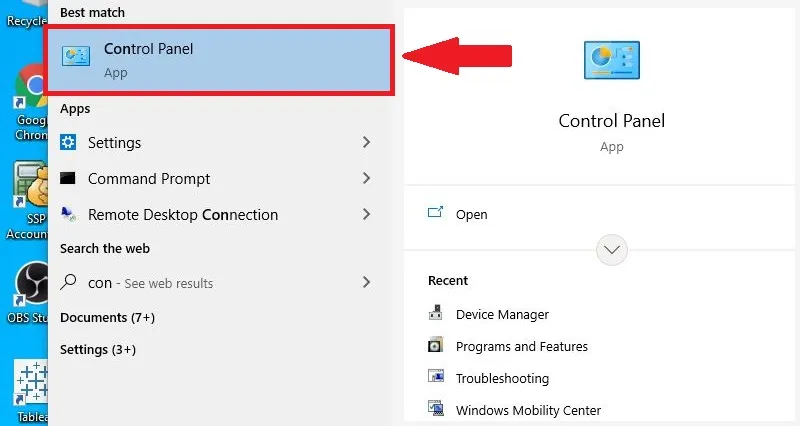The image size is (800, 426).
Task: Click the Control Panel icon in best match
Action: [76, 56]
